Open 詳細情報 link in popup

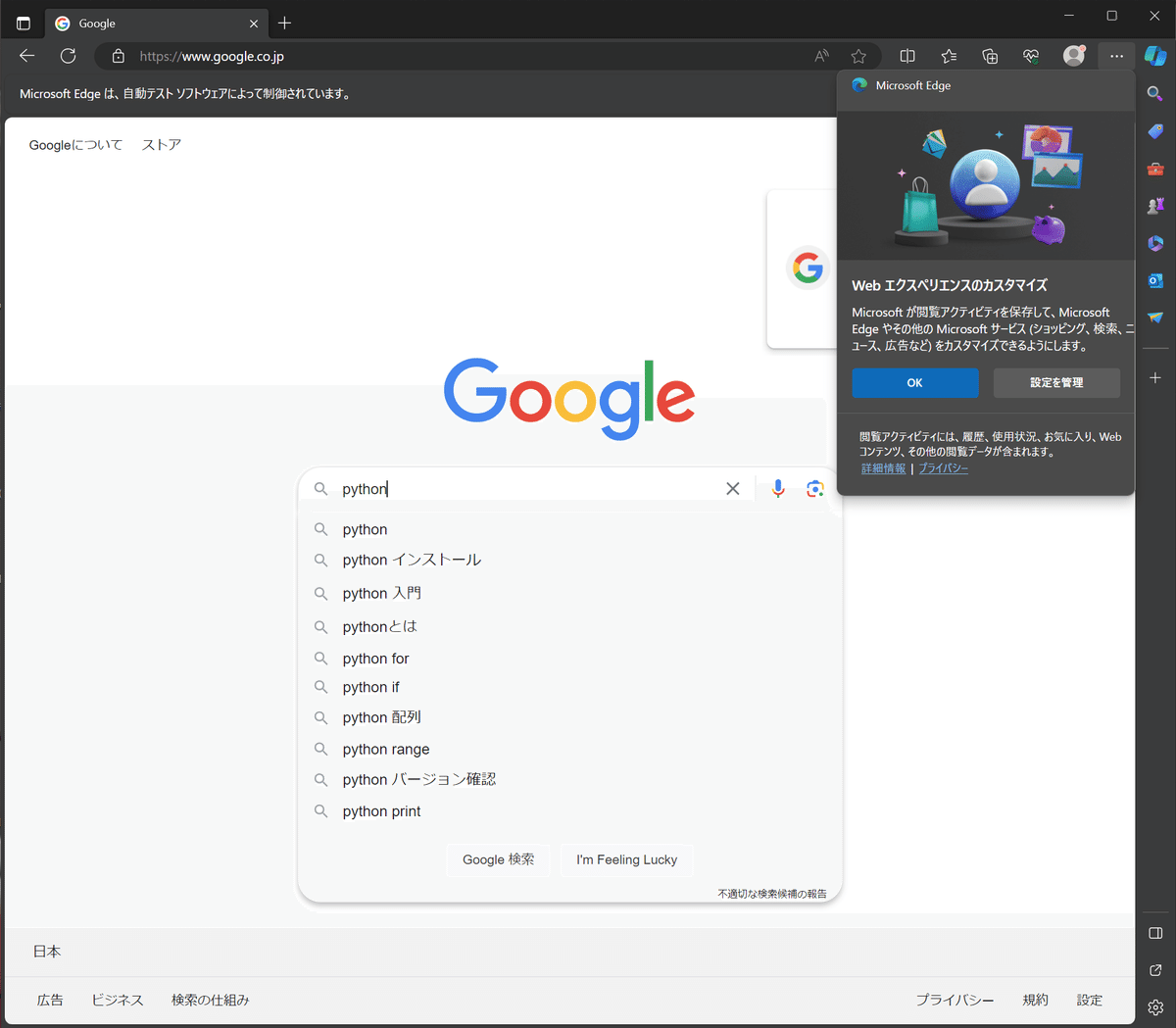(x=883, y=468)
